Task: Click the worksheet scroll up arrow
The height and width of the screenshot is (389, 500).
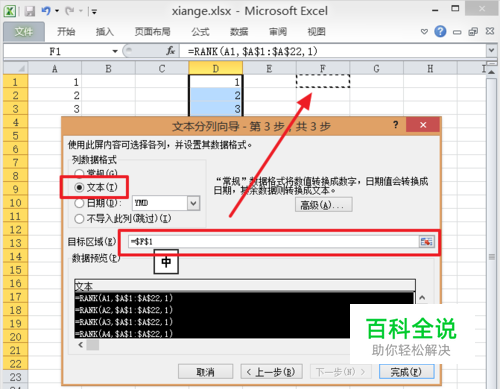Action: (492, 71)
